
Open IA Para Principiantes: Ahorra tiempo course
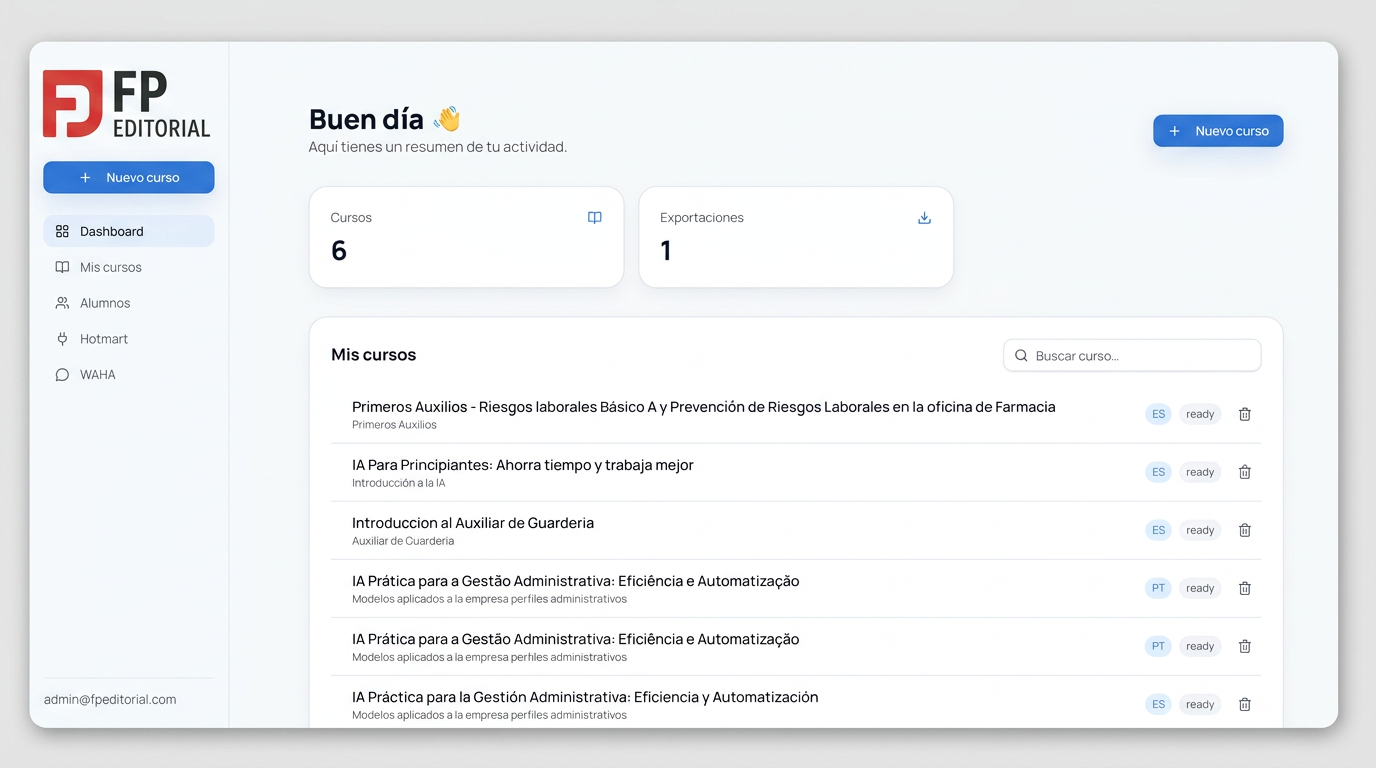coord(523,465)
